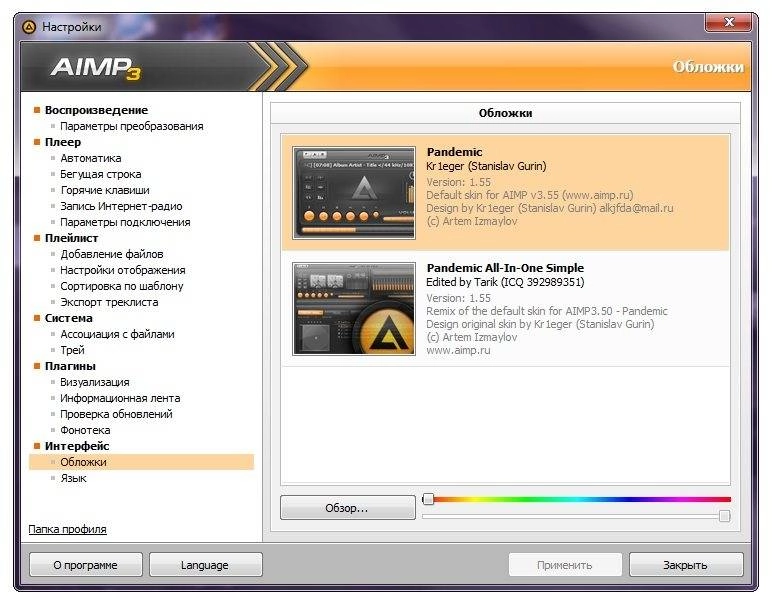
Task: Click the rainbow hue slider handle
Action: [429, 499]
